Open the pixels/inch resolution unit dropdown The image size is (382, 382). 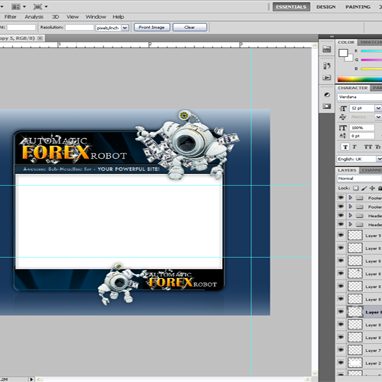(125, 28)
